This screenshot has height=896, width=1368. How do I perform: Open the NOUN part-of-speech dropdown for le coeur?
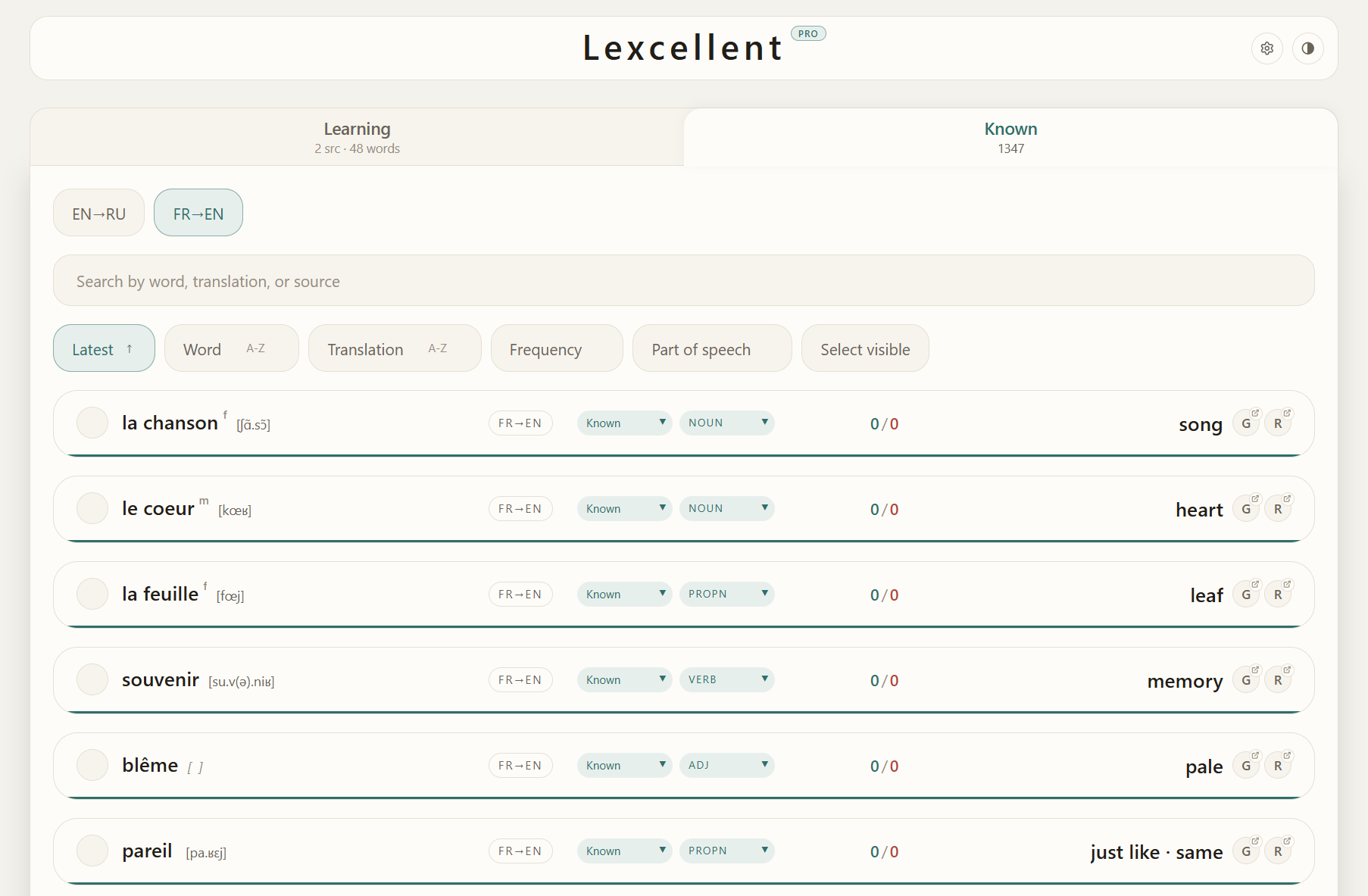(x=726, y=508)
